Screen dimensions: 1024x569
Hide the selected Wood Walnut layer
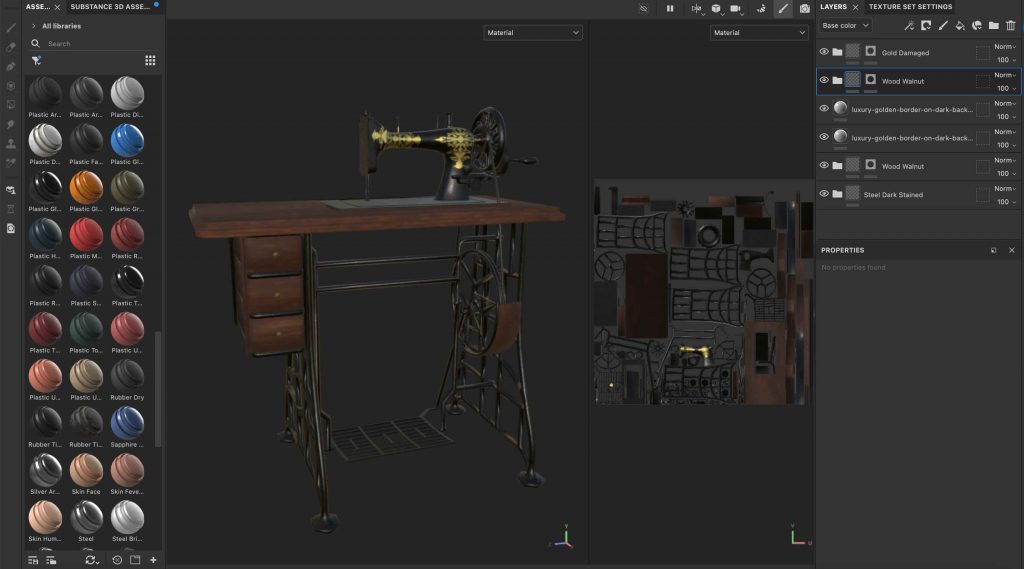[x=824, y=80]
